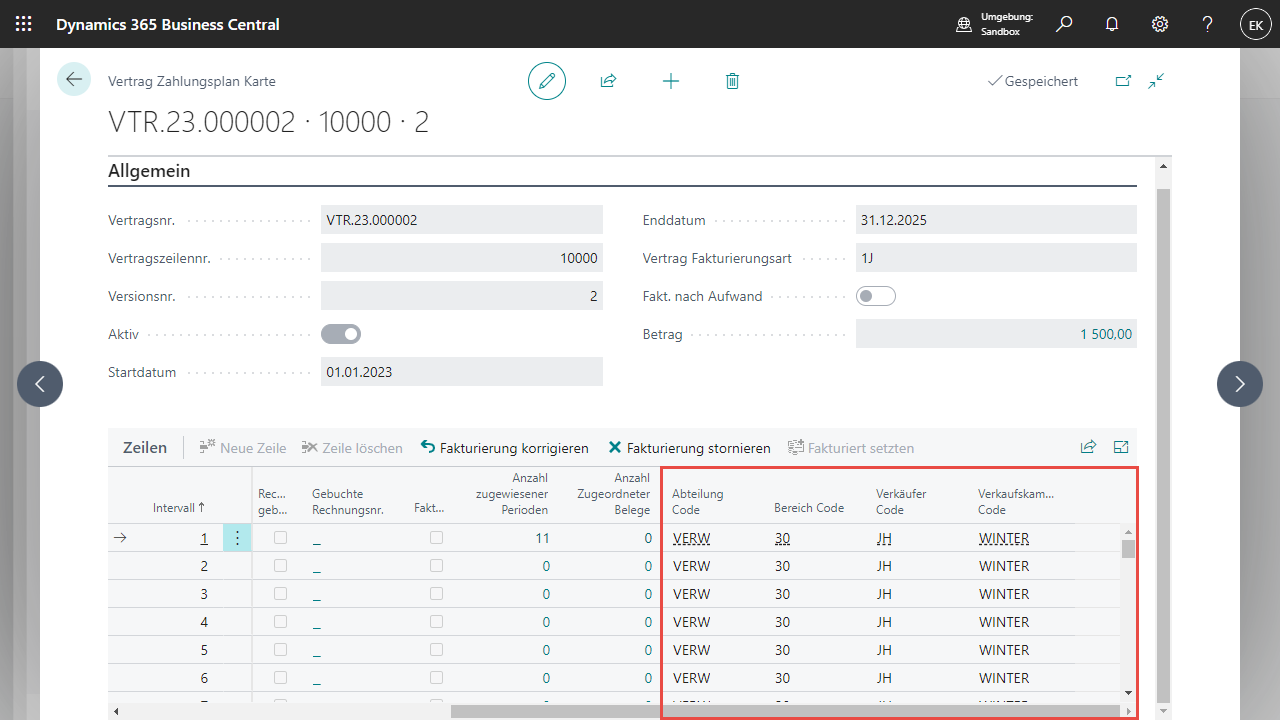This screenshot has width=1280, height=720.
Task: Click Fakturierung stornieren action
Action: (690, 448)
